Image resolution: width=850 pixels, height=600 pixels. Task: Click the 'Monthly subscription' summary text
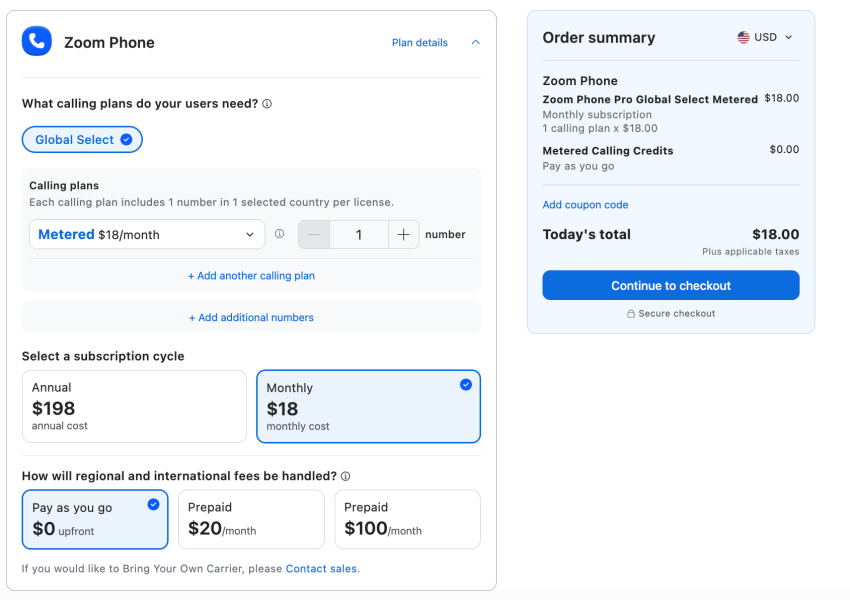click(x=597, y=115)
